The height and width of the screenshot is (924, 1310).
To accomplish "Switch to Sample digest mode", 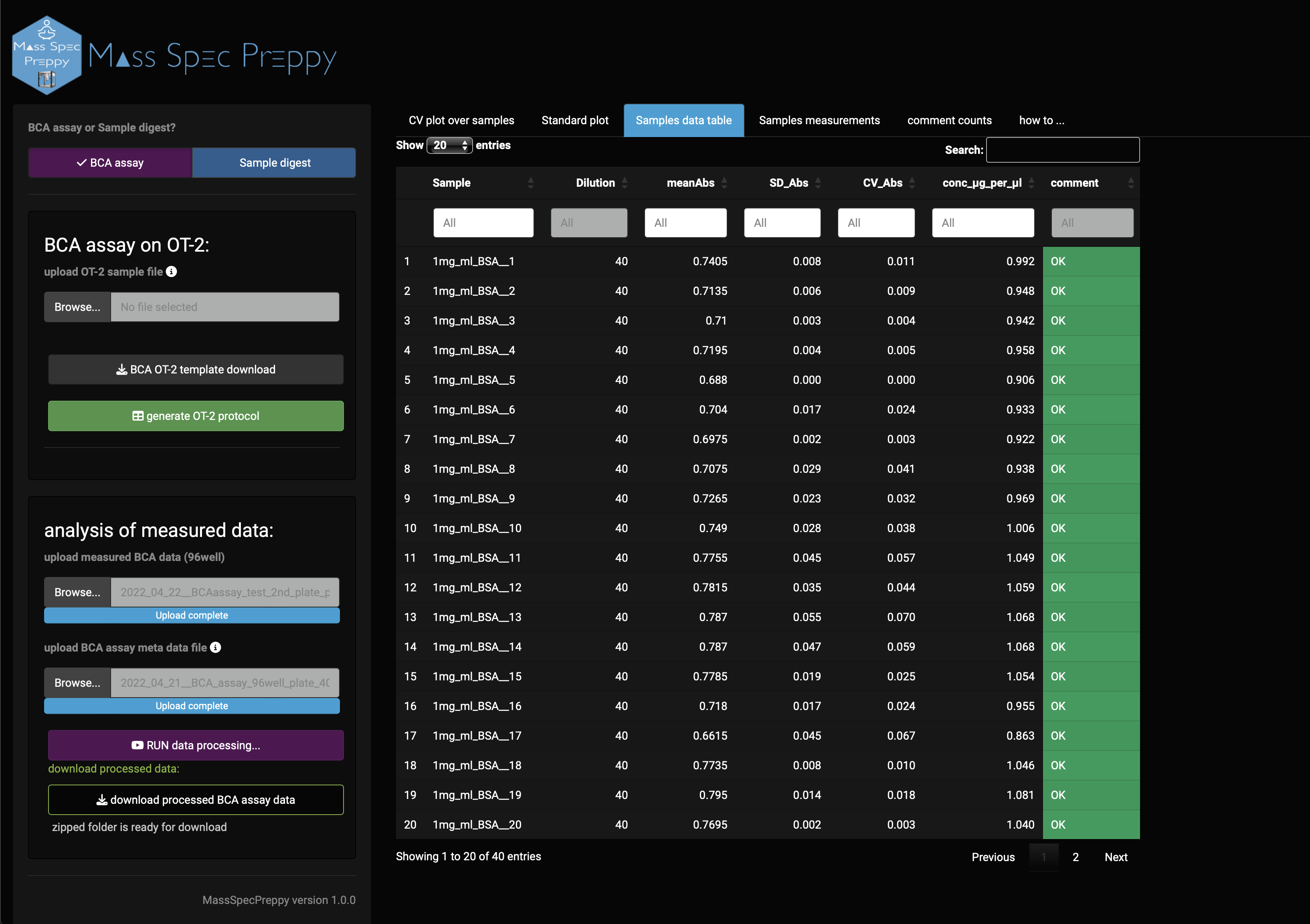I will tap(275, 163).
